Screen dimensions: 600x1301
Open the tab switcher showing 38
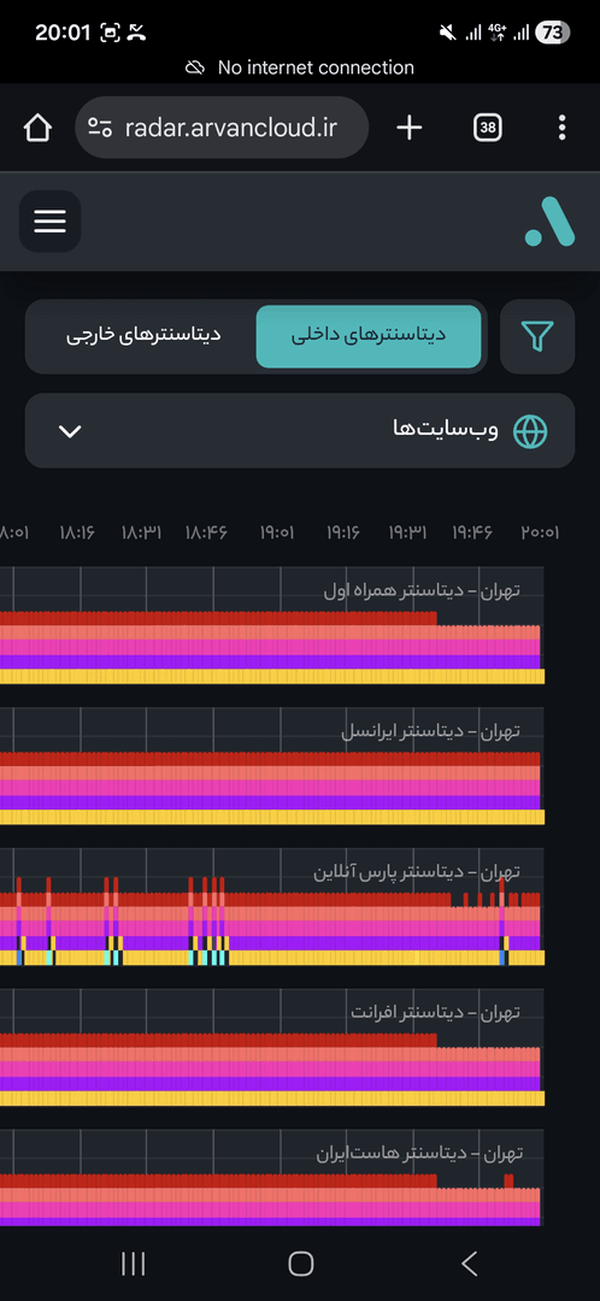pos(487,128)
